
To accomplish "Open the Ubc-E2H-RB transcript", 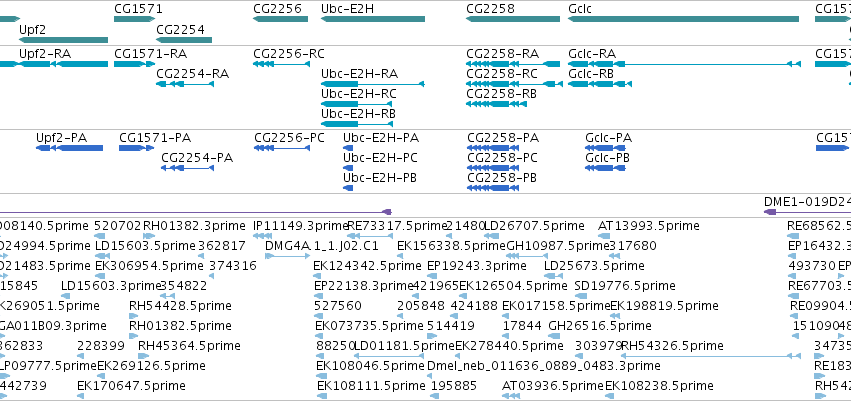I will click(358, 124).
